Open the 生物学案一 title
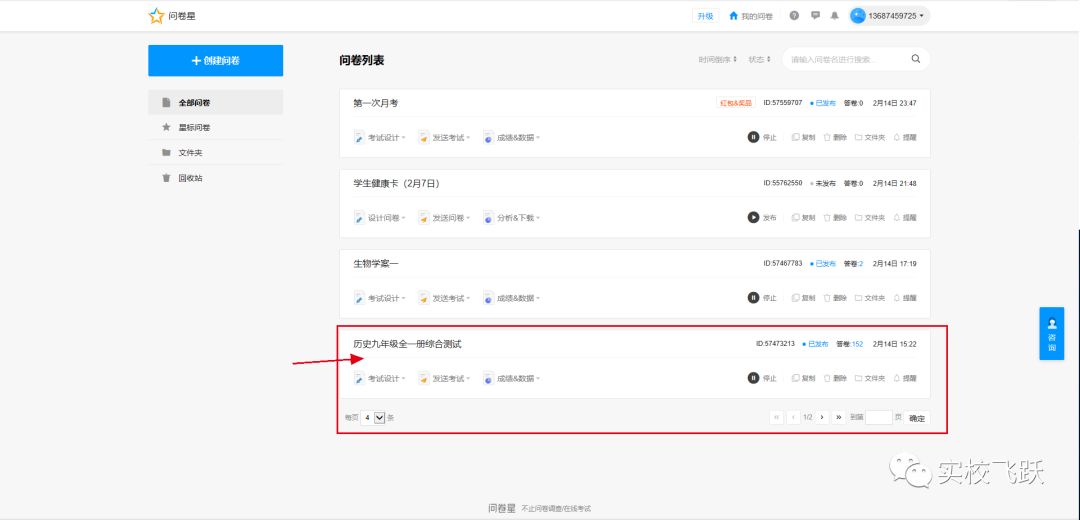 click(x=375, y=264)
